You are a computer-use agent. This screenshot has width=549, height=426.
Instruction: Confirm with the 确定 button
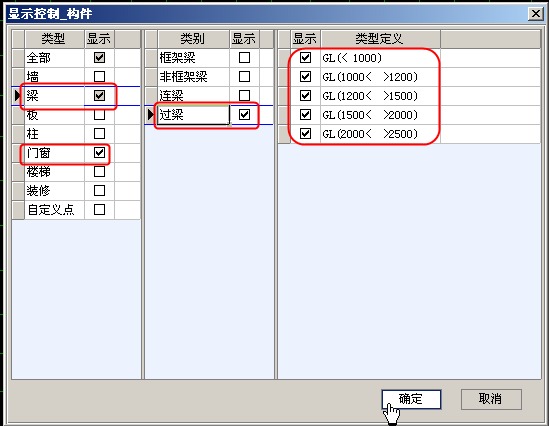(x=411, y=399)
